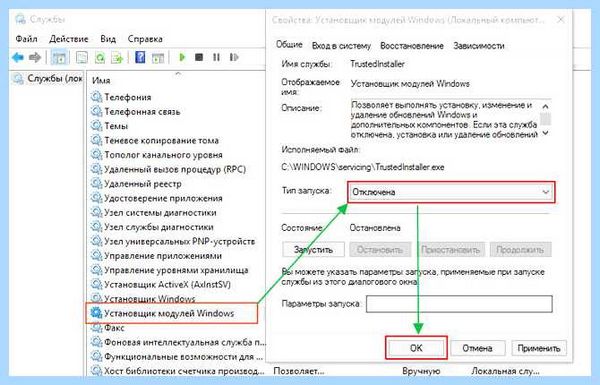Select Управление уровнями хранилища service
Screen dimensions: 600x385
point(176,270)
